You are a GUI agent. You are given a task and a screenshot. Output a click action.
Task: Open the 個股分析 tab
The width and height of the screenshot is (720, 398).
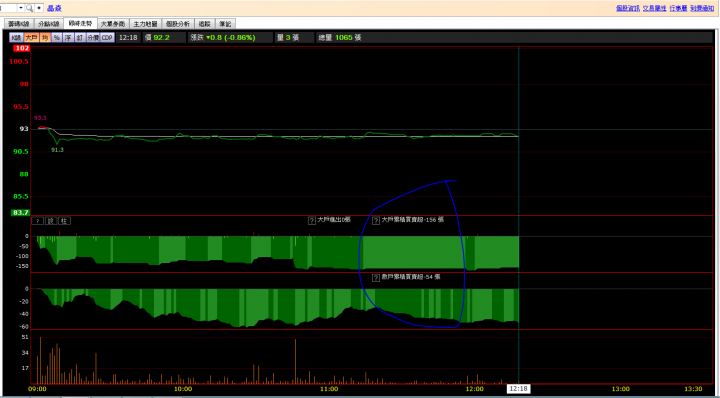(x=178, y=24)
